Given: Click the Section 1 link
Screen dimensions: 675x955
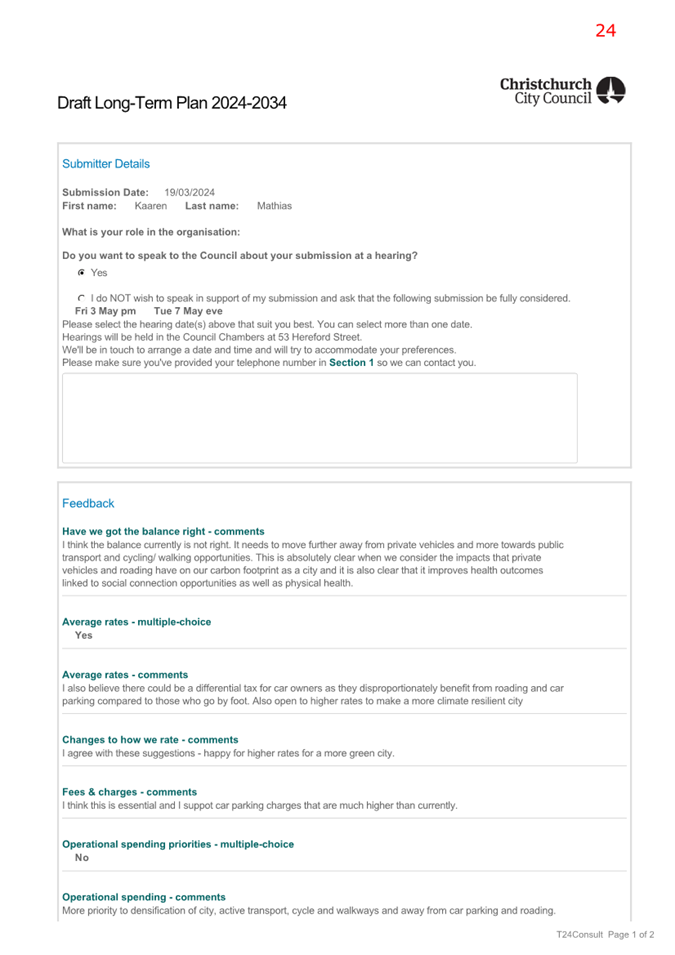Looking at the screenshot, I should [x=351, y=363].
